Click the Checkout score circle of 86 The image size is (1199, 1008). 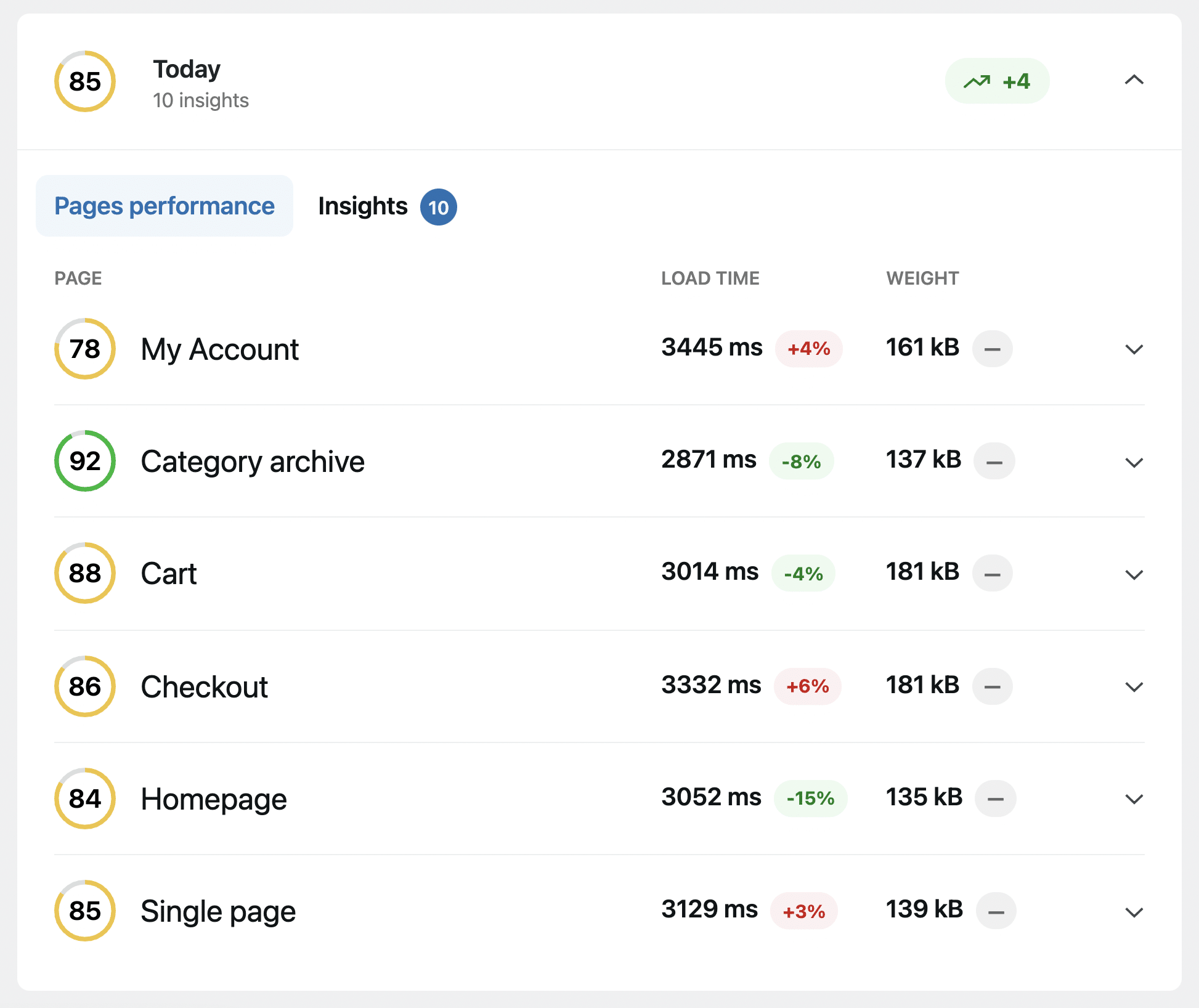click(84, 686)
